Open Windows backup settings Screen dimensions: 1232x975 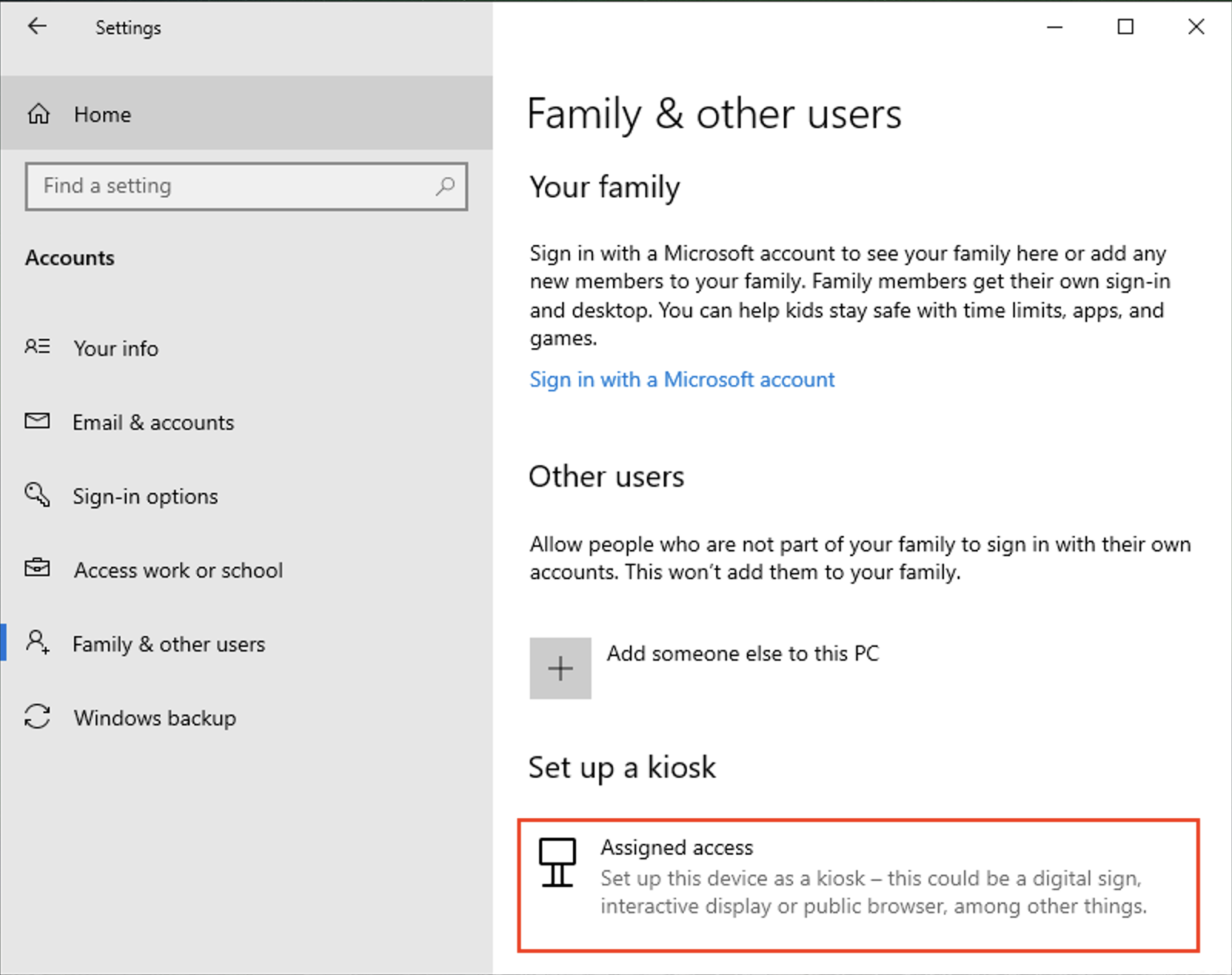(154, 718)
